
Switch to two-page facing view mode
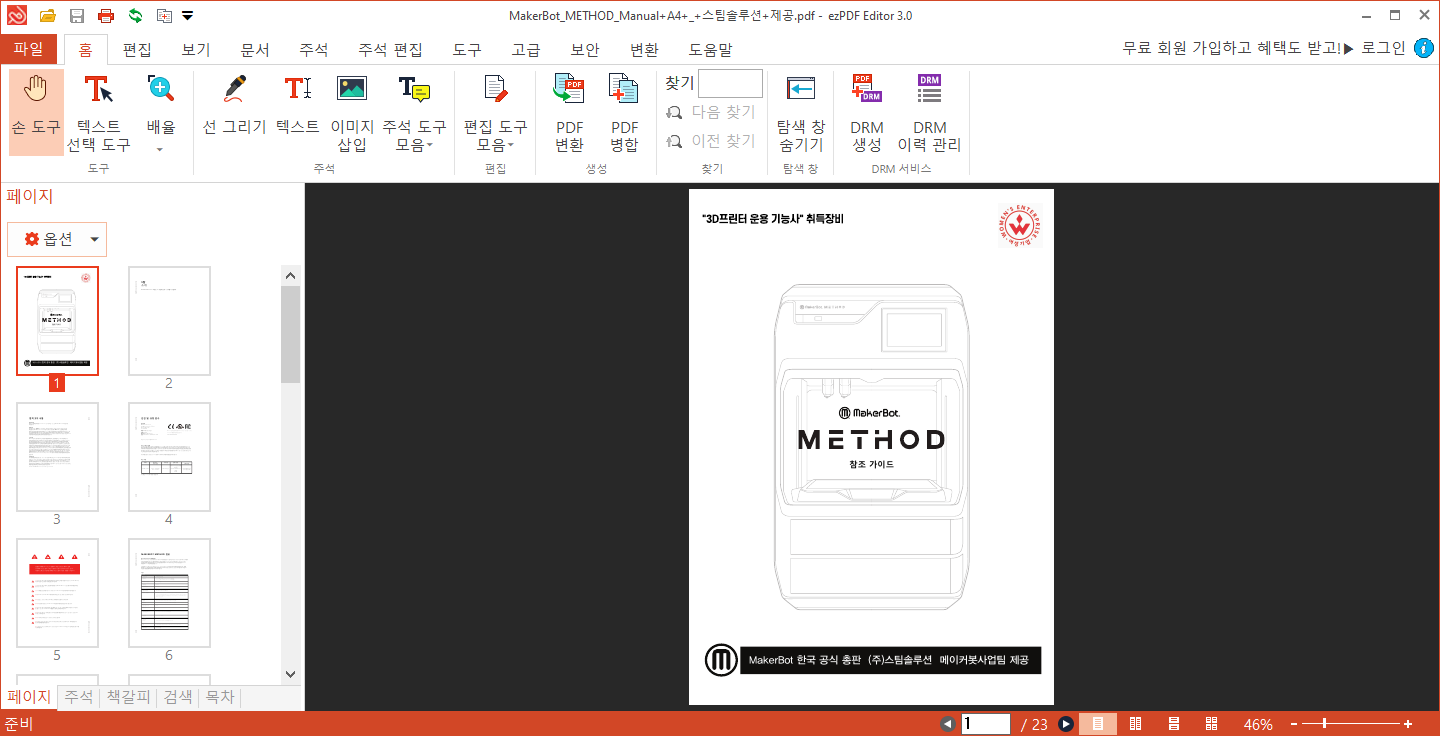click(1135, 724)
